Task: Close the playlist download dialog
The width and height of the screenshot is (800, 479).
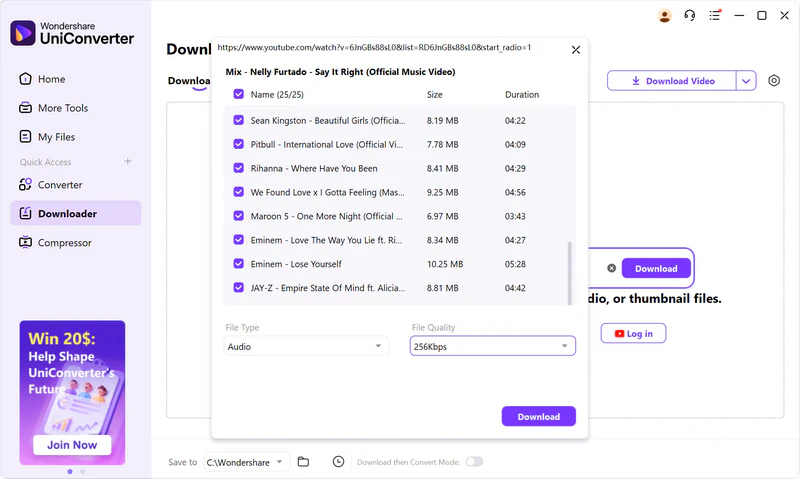Action: click(x=575, y=49)
